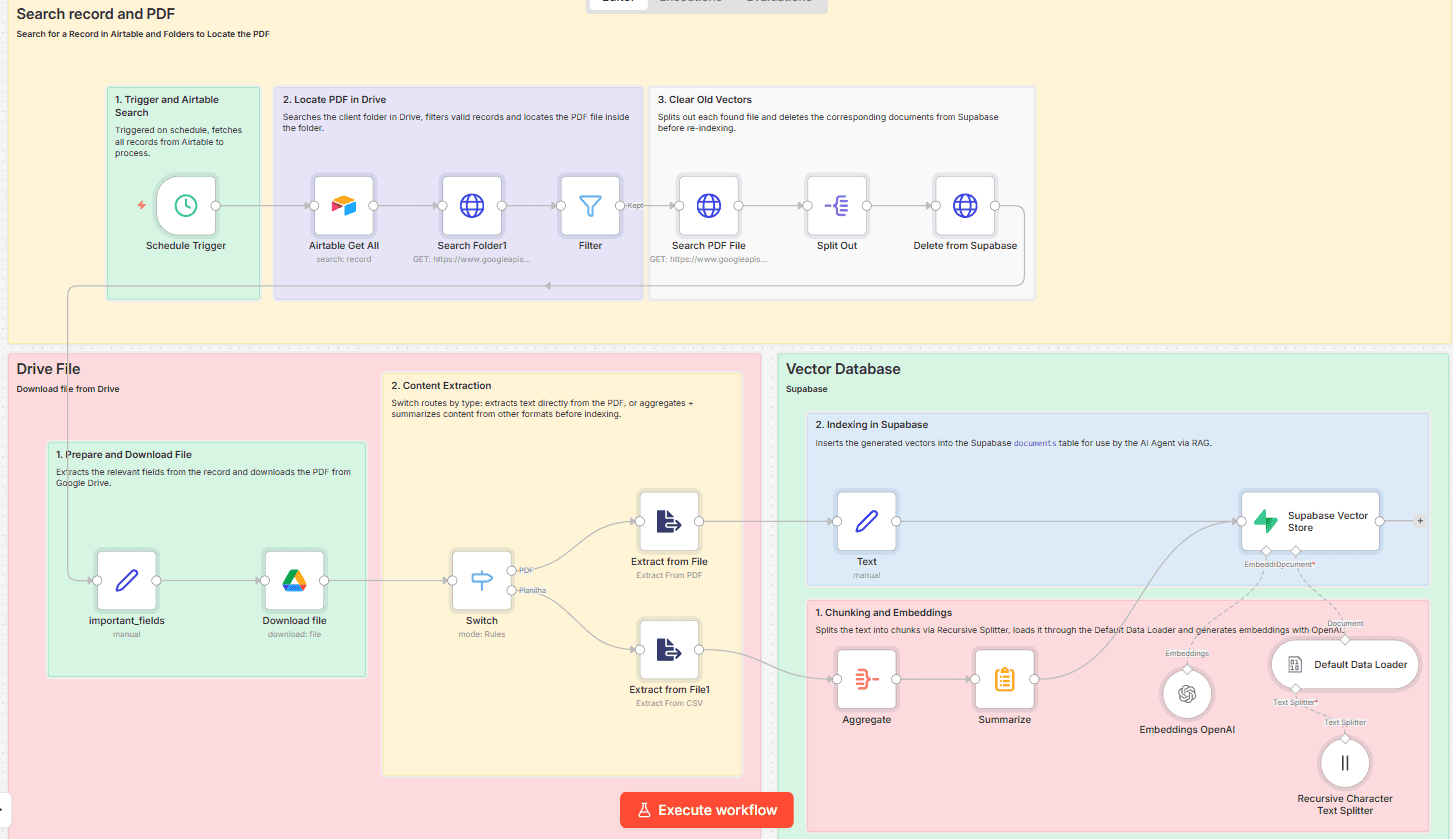Run the workflow with Execute workflow button
Image resolution: width=1453 pixels, height=839 pixels.
coord(706,810)
